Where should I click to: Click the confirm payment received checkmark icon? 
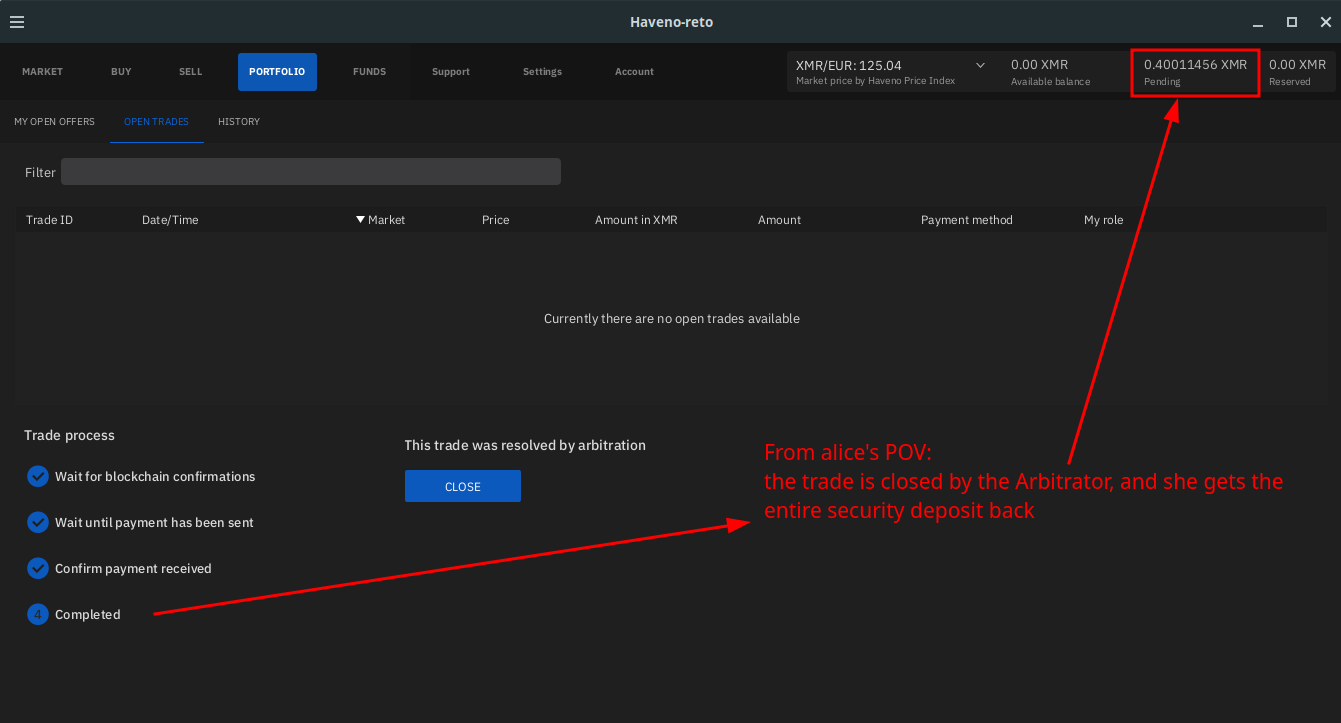click(x=38, y=569)
